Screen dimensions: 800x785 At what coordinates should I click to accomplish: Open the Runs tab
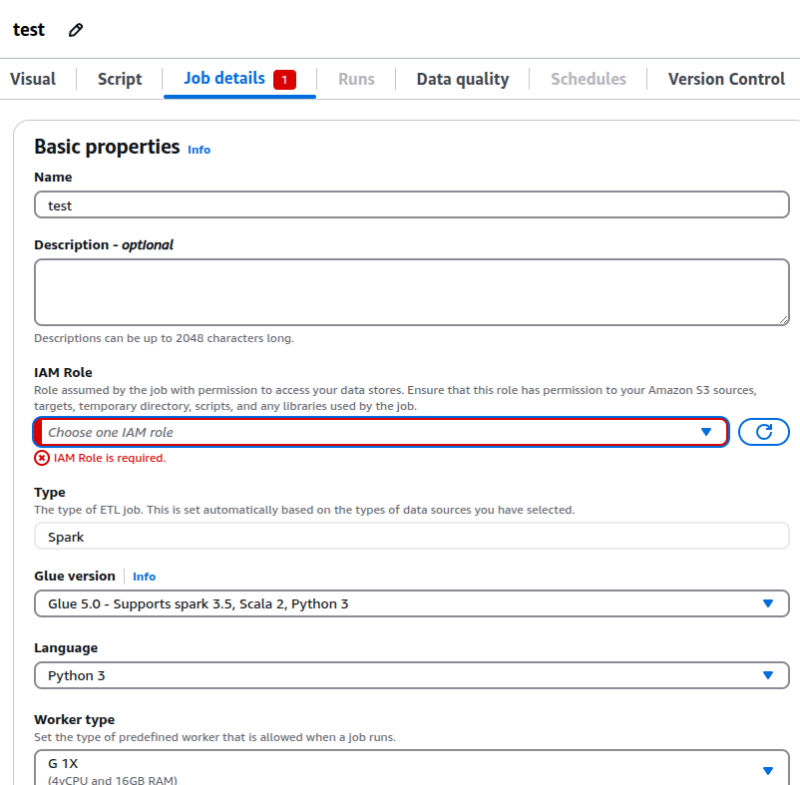pos(356,79)
